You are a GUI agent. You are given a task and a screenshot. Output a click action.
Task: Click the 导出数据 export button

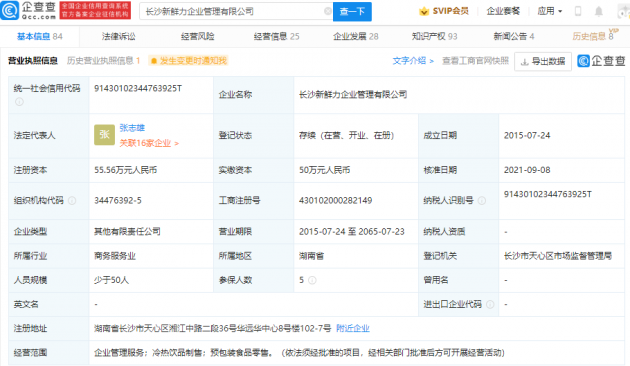click(x=543, y=61)
